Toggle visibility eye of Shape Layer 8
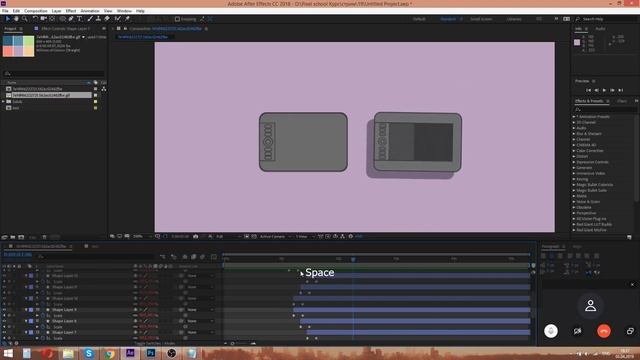The image size is (640, 360). coord(4,321)
